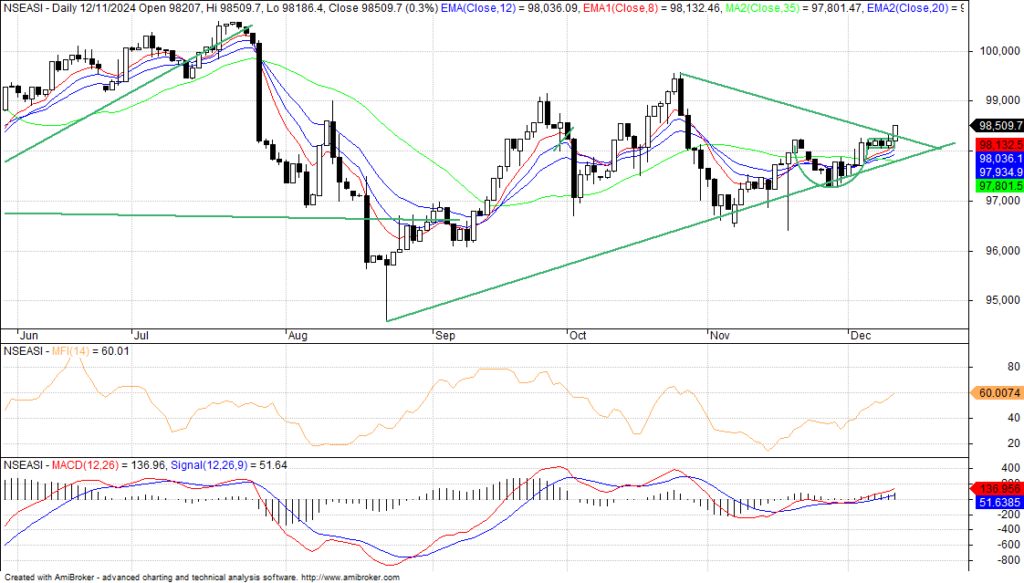Click the 95,000 price axis label
This screenshot has width=1024, height=583.
pyautogui.click(x=994, y=300)
